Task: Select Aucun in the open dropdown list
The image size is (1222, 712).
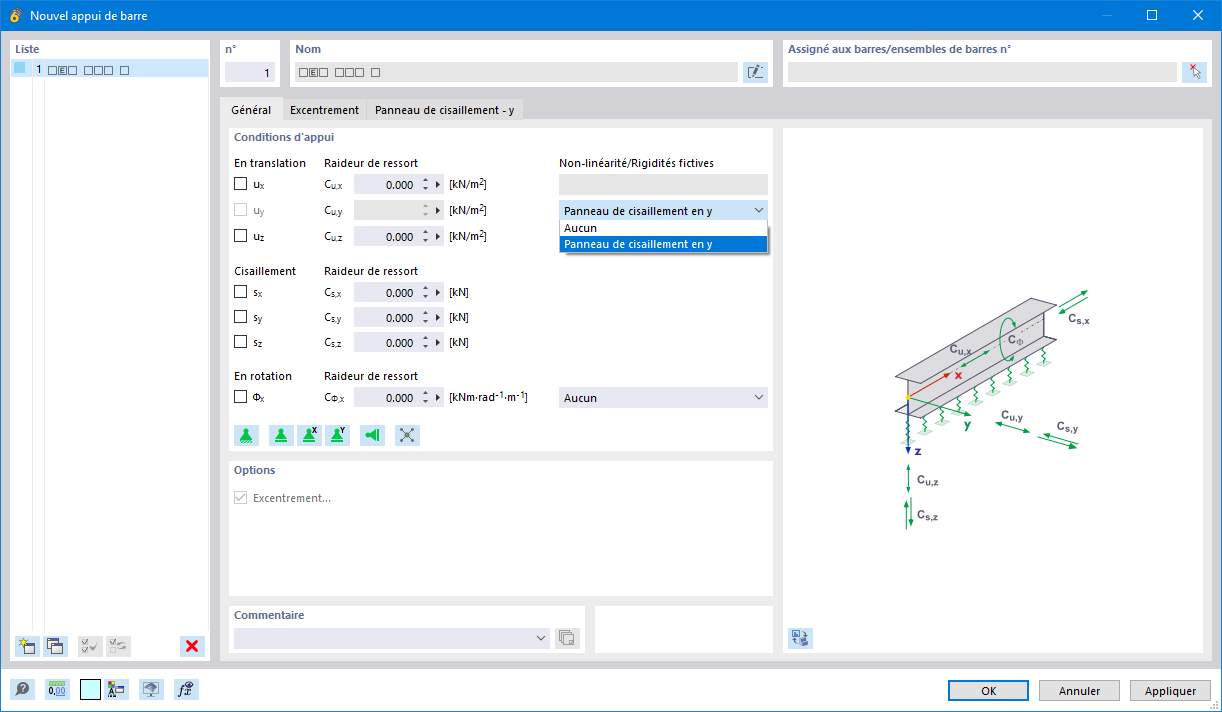Action: click(x=663, y=228)
